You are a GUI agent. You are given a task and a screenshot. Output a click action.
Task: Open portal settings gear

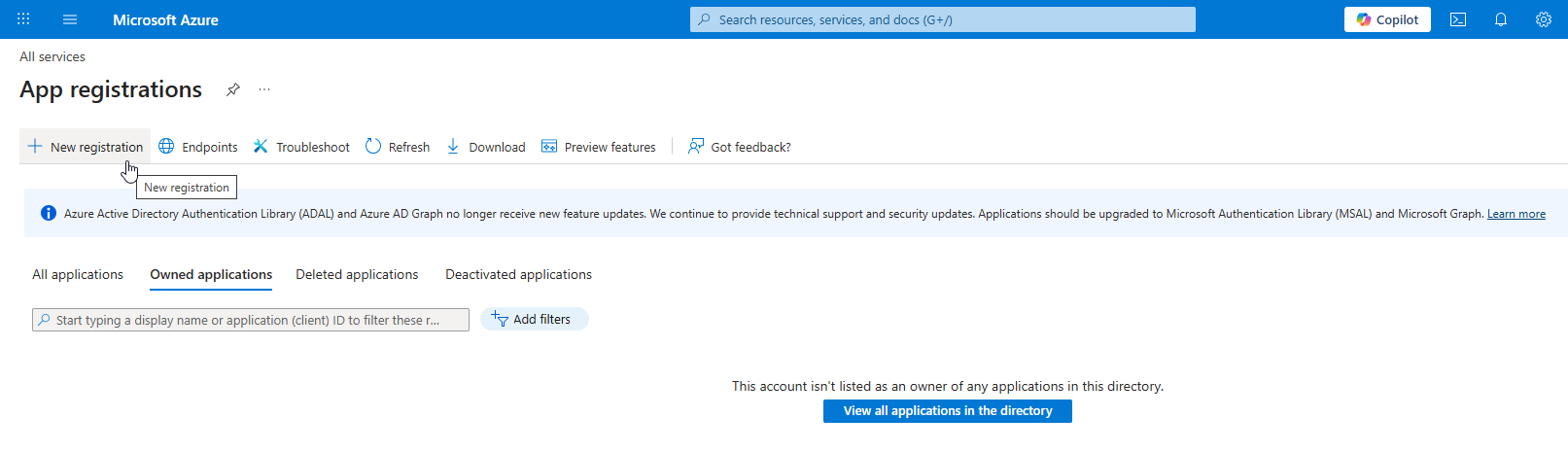1544,19
